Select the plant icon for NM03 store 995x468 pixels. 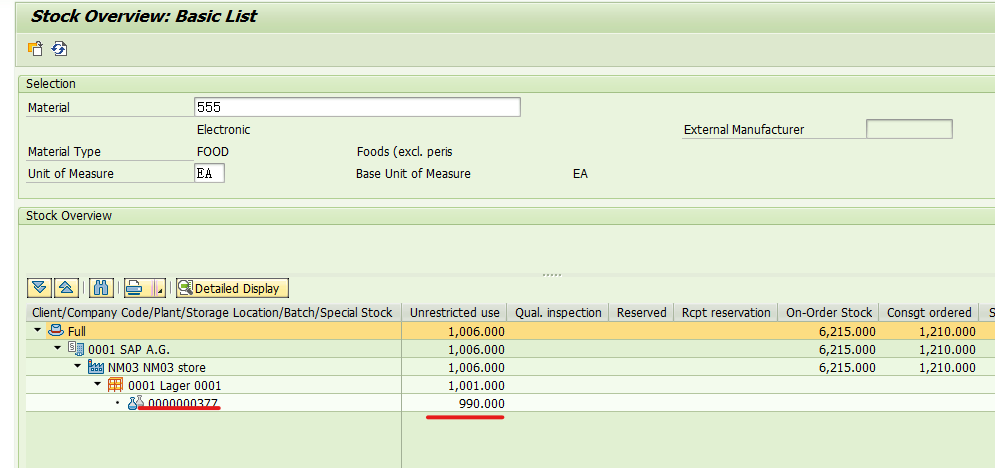click(96, 367)
